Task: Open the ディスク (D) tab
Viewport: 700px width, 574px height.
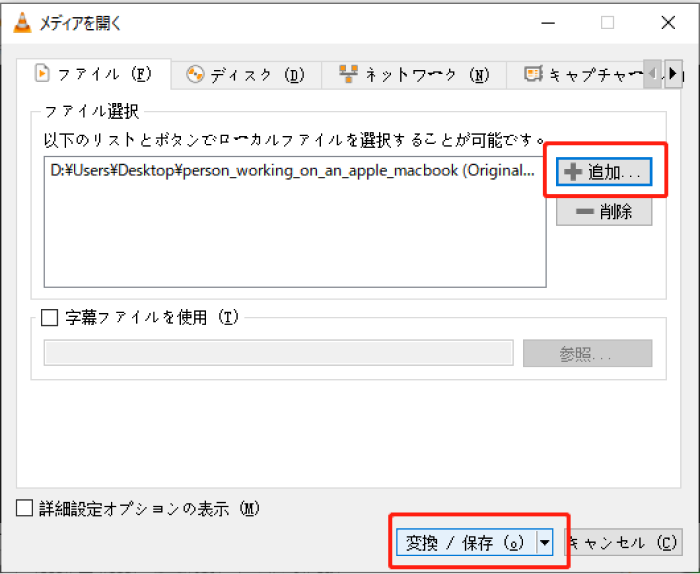Action: (x=246, y=75)
